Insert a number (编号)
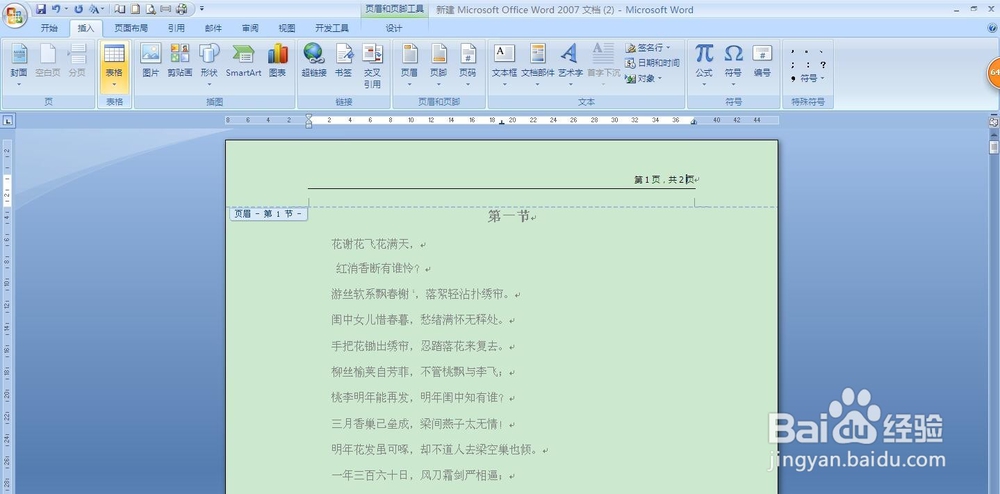Viewport: 1000px width, 494px height. click(x=762, y=61)
